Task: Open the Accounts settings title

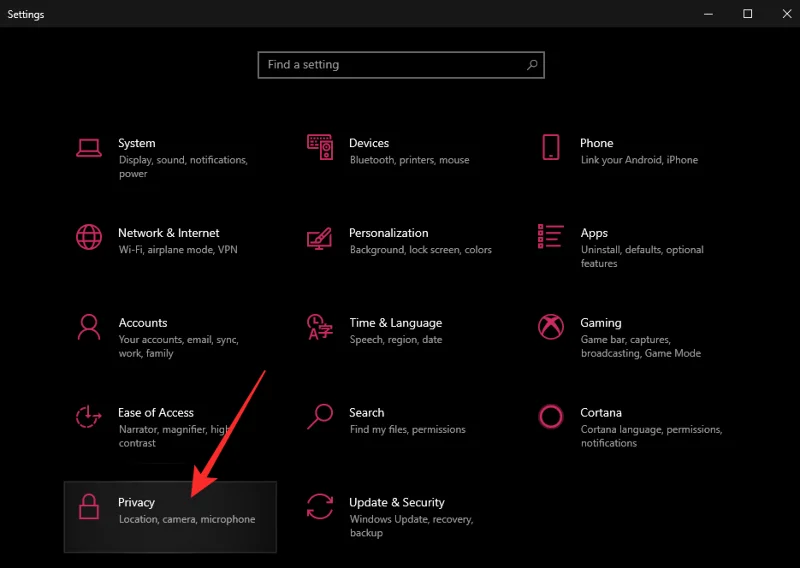Action: point(143,323)
